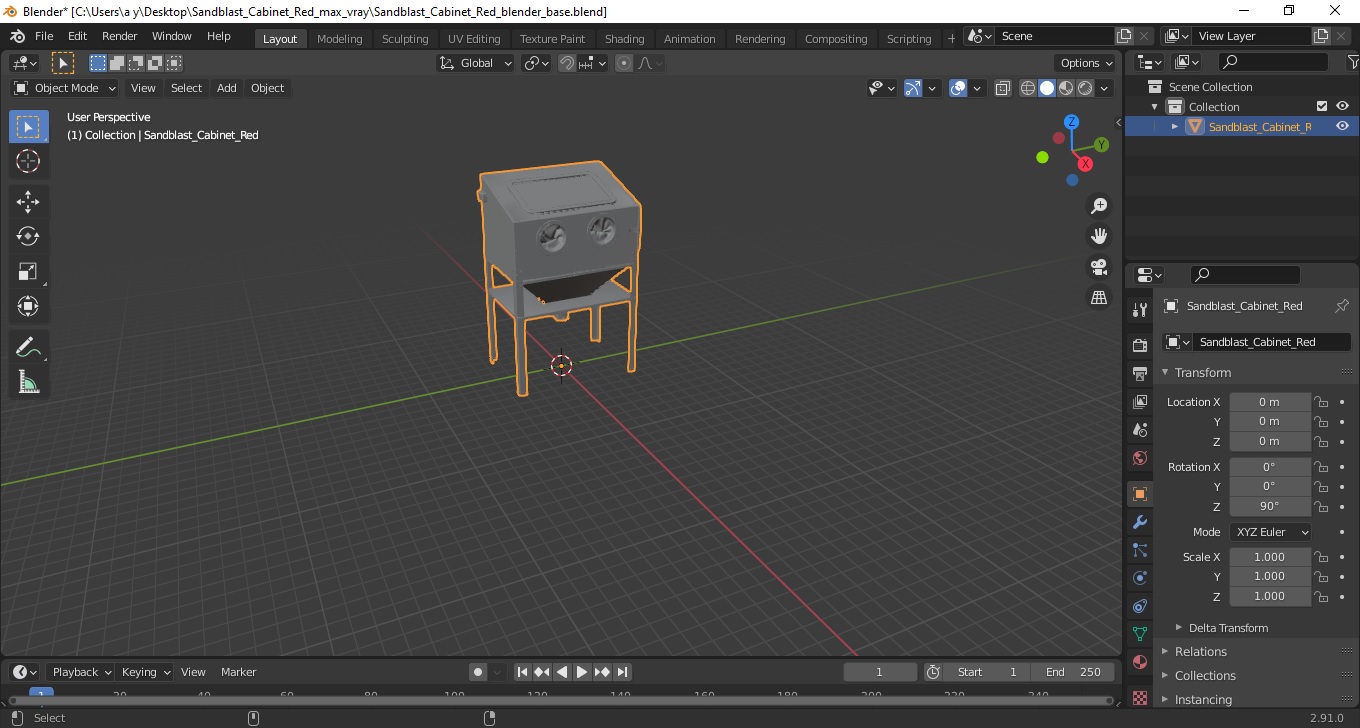Toggle camera view icon

tap(1099, 267)
